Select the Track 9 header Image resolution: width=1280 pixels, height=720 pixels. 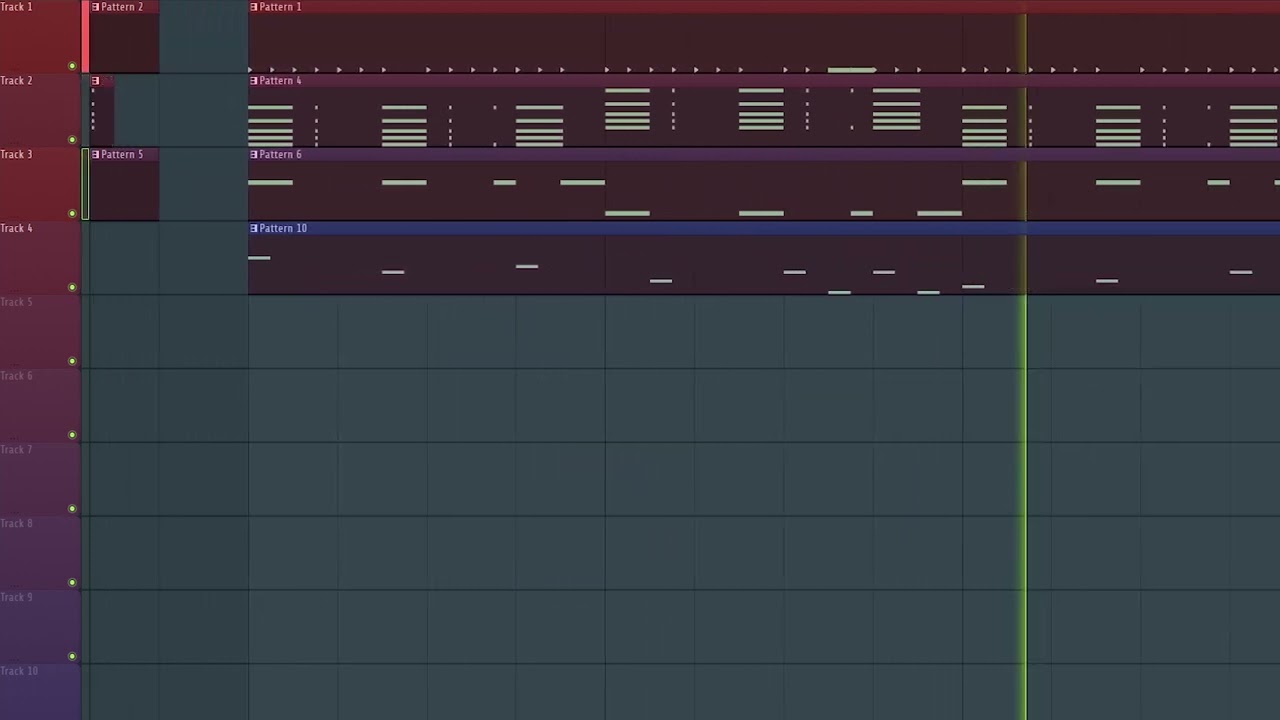pyautogui.click(x=40, y=628)
